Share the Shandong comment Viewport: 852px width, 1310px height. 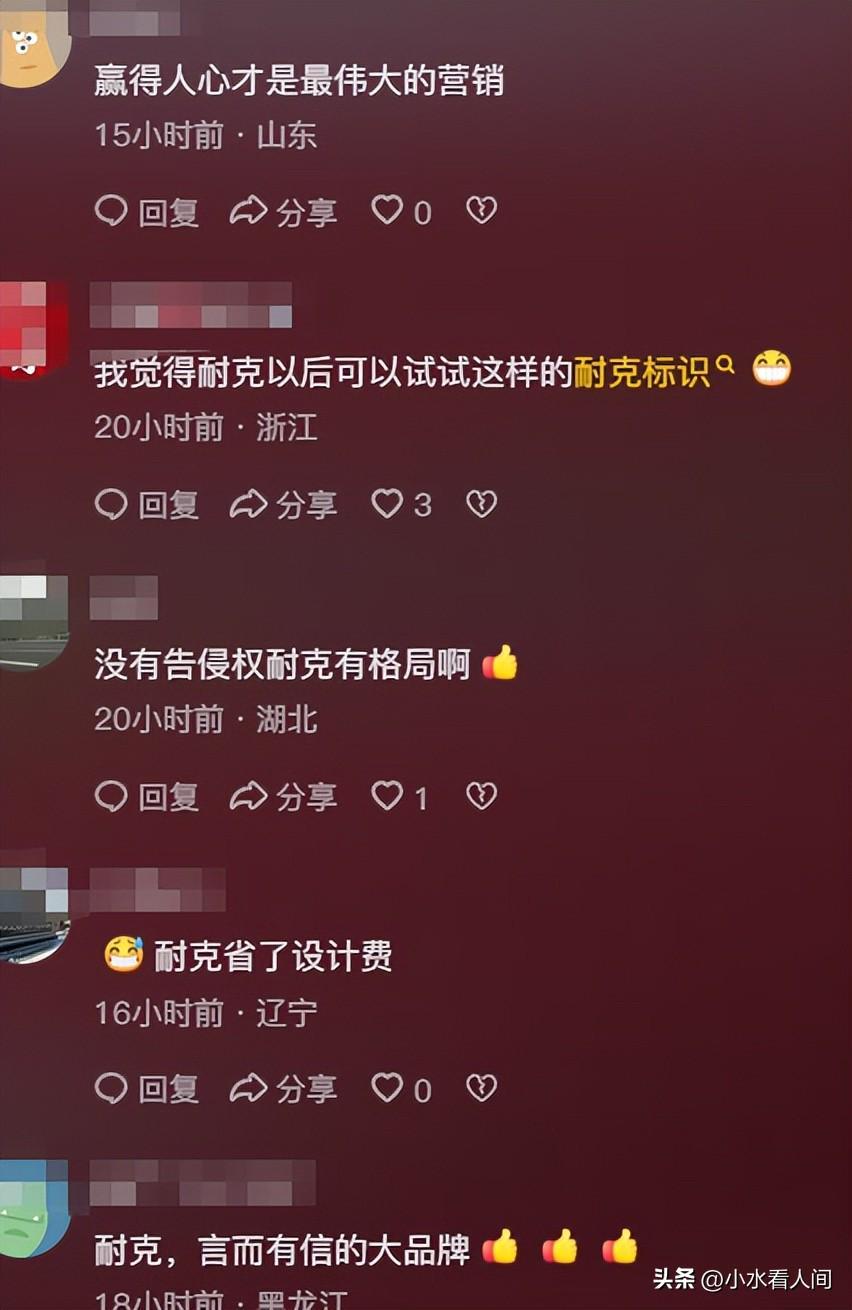pyautogui.click(x=283, y=211)
